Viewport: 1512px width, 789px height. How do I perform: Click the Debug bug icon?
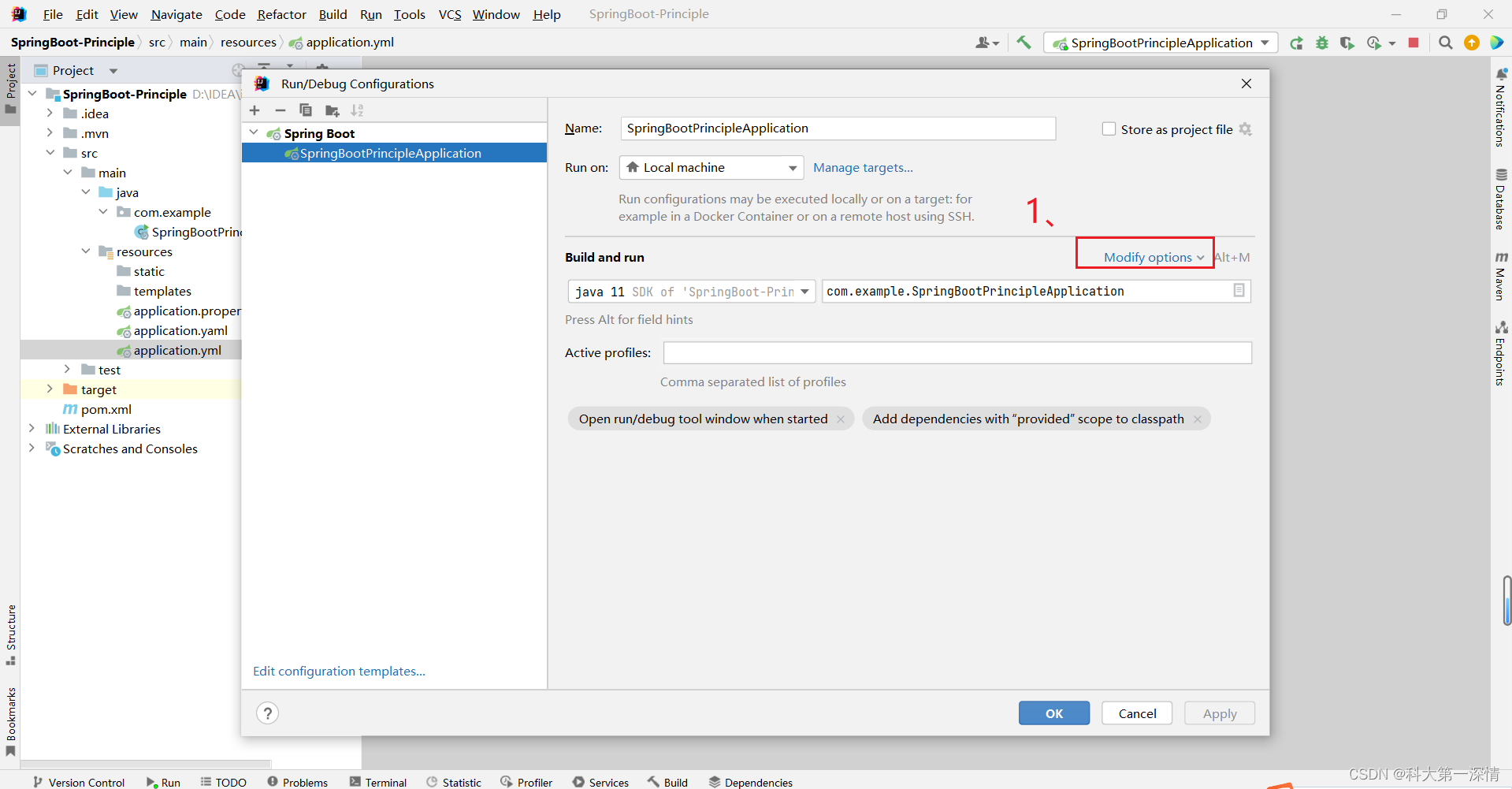coord(1322,43)
